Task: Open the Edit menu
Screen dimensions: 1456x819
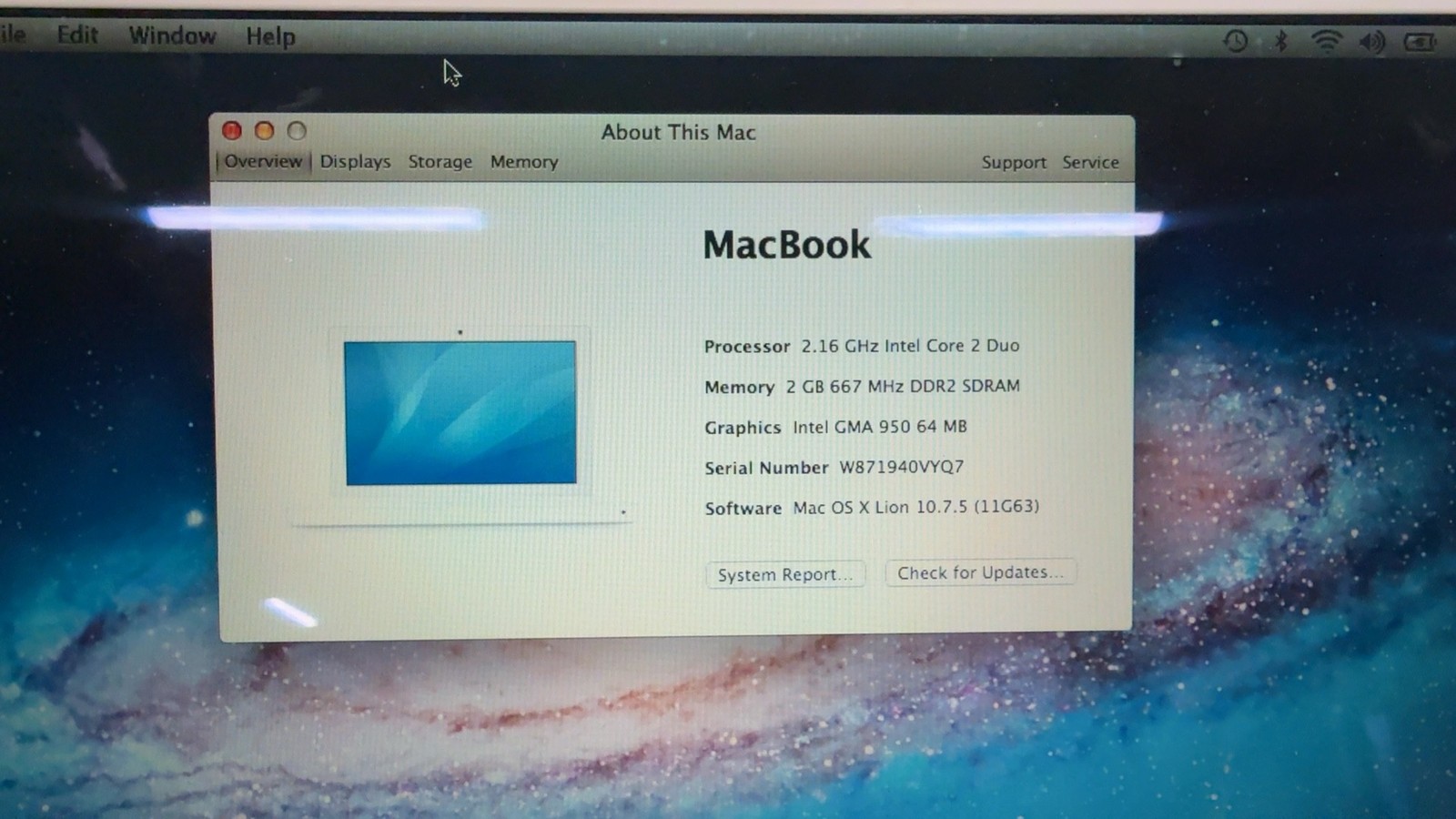Action: [77, 35]
